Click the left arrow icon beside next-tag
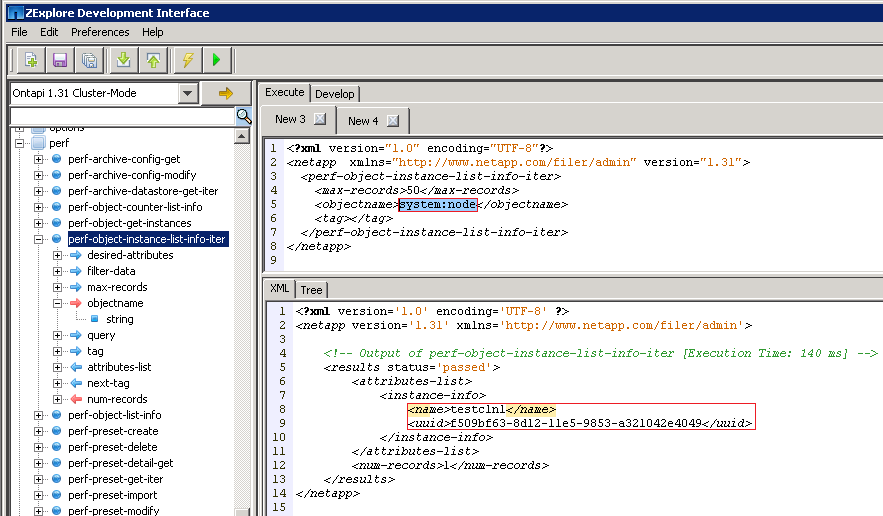This screenshot has height=516, width=883. [75, 383]
